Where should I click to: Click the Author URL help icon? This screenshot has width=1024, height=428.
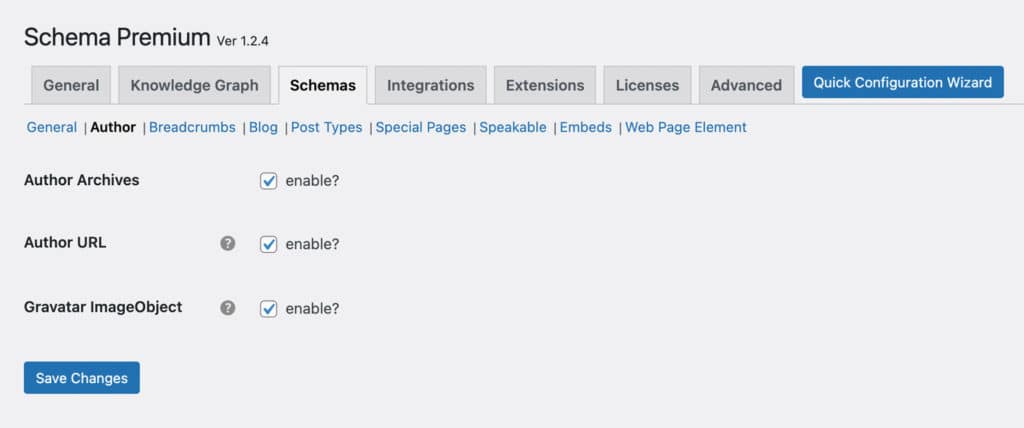tap(227, 244)
